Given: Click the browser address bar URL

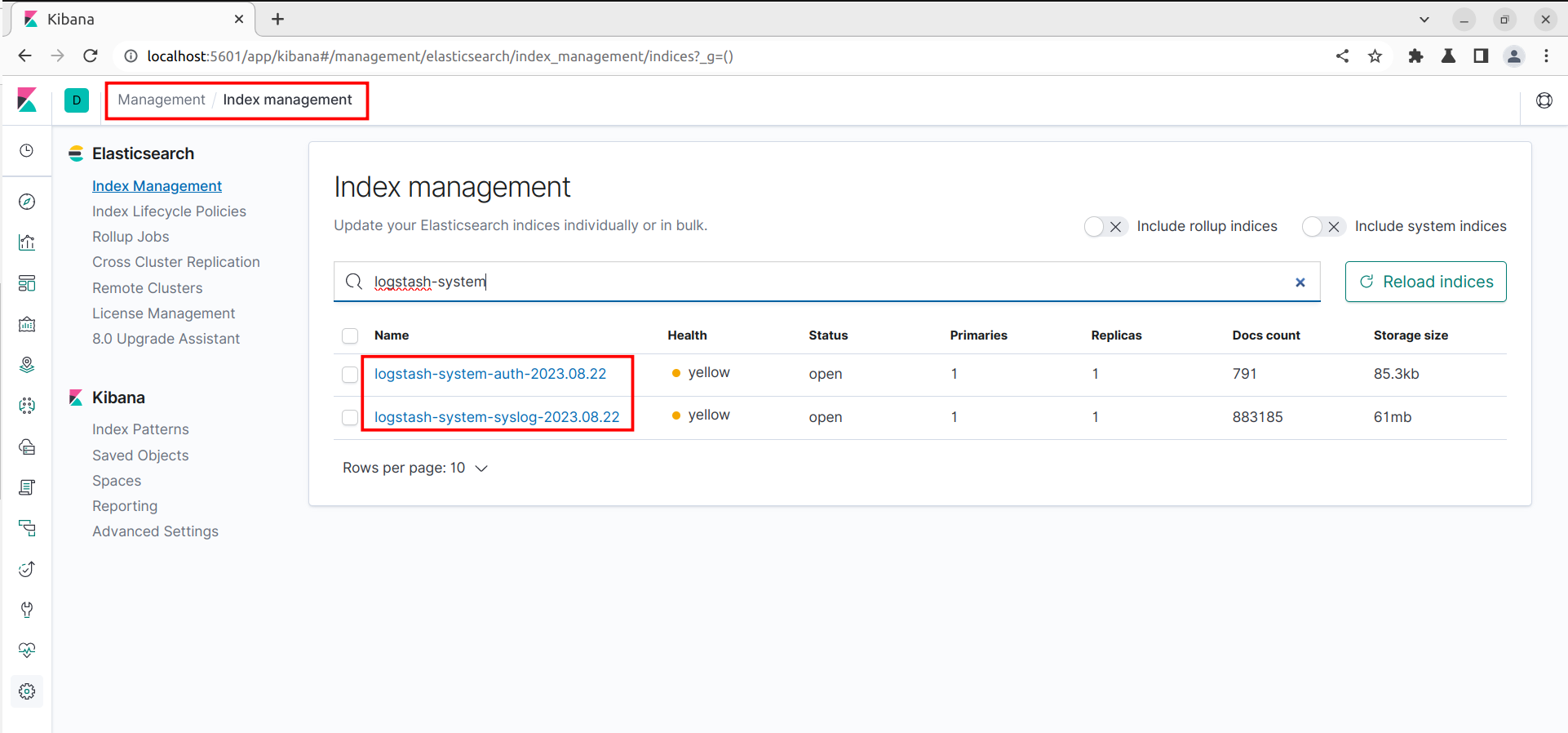Looking at the screenshot, I should (440, 56).
